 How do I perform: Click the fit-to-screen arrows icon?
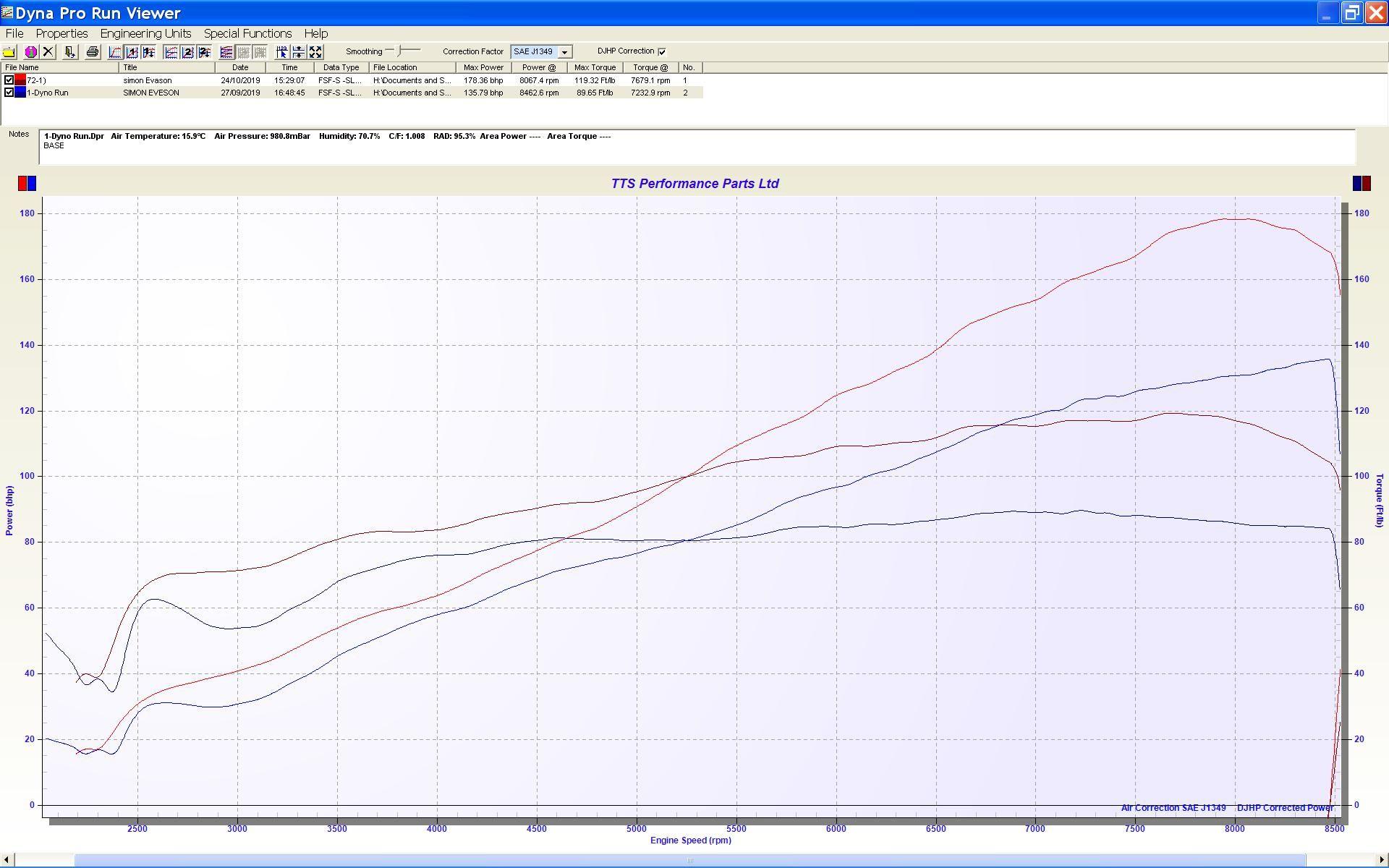coord(315,52)
